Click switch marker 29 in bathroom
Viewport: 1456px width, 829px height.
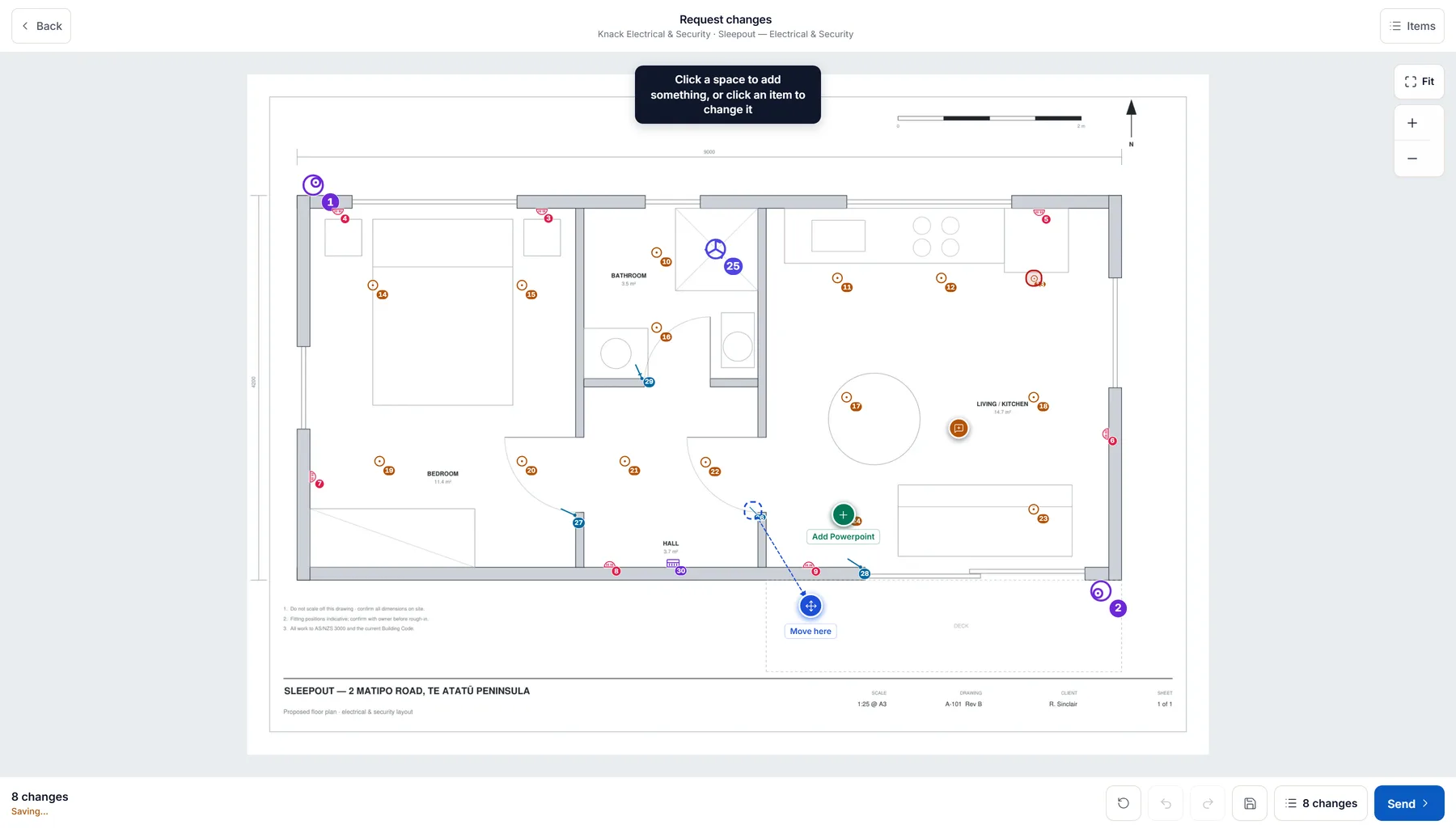649,382
